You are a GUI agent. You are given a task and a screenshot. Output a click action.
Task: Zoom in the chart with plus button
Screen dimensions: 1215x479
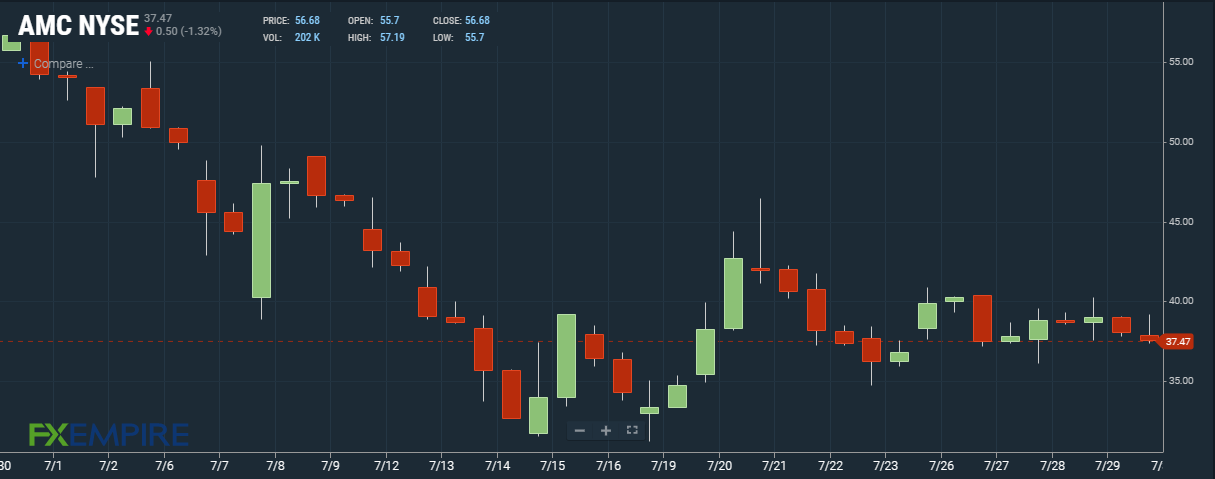[605, 430]
